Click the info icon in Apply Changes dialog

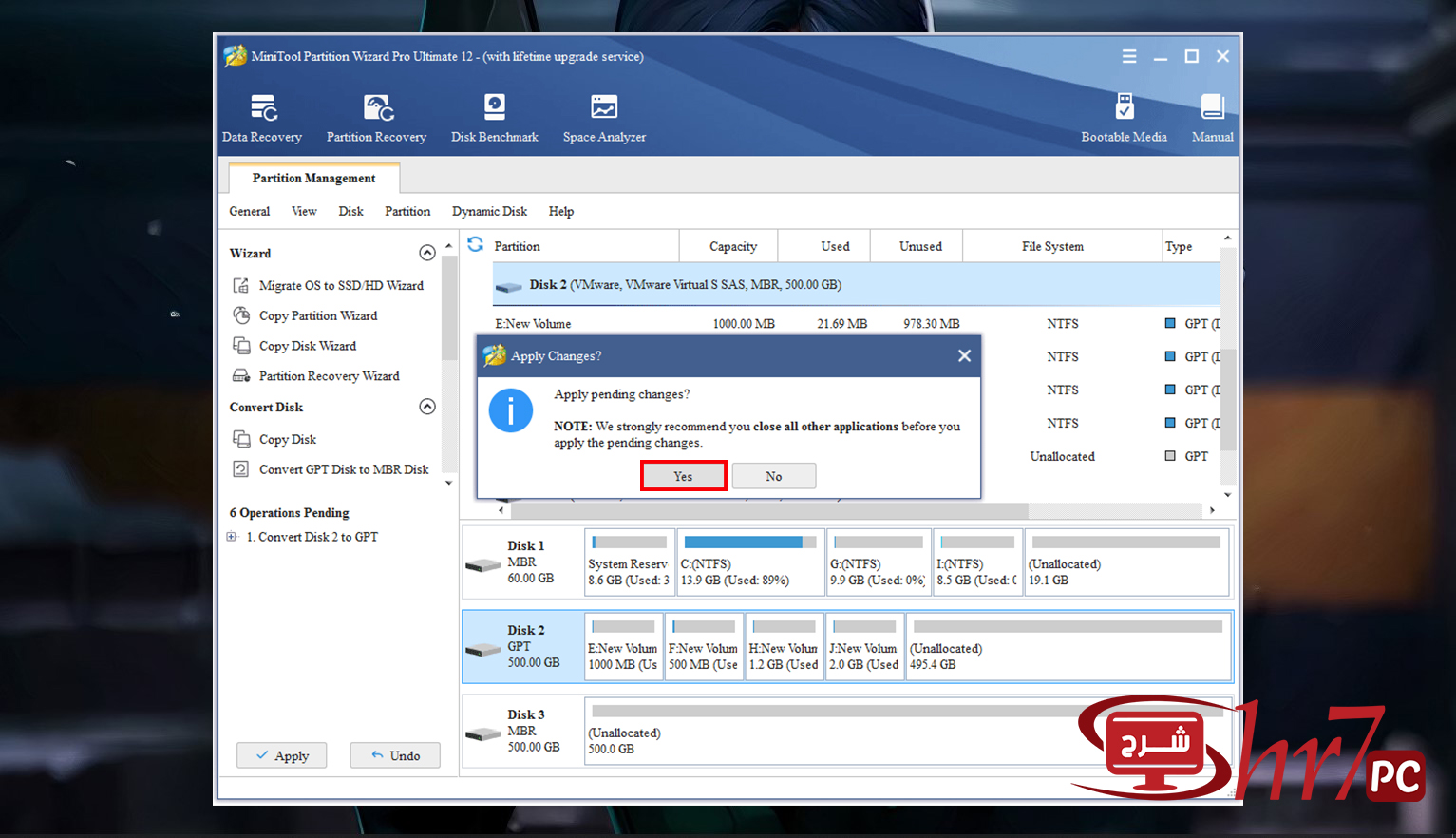pyautogui.click(x=511, y=410)
